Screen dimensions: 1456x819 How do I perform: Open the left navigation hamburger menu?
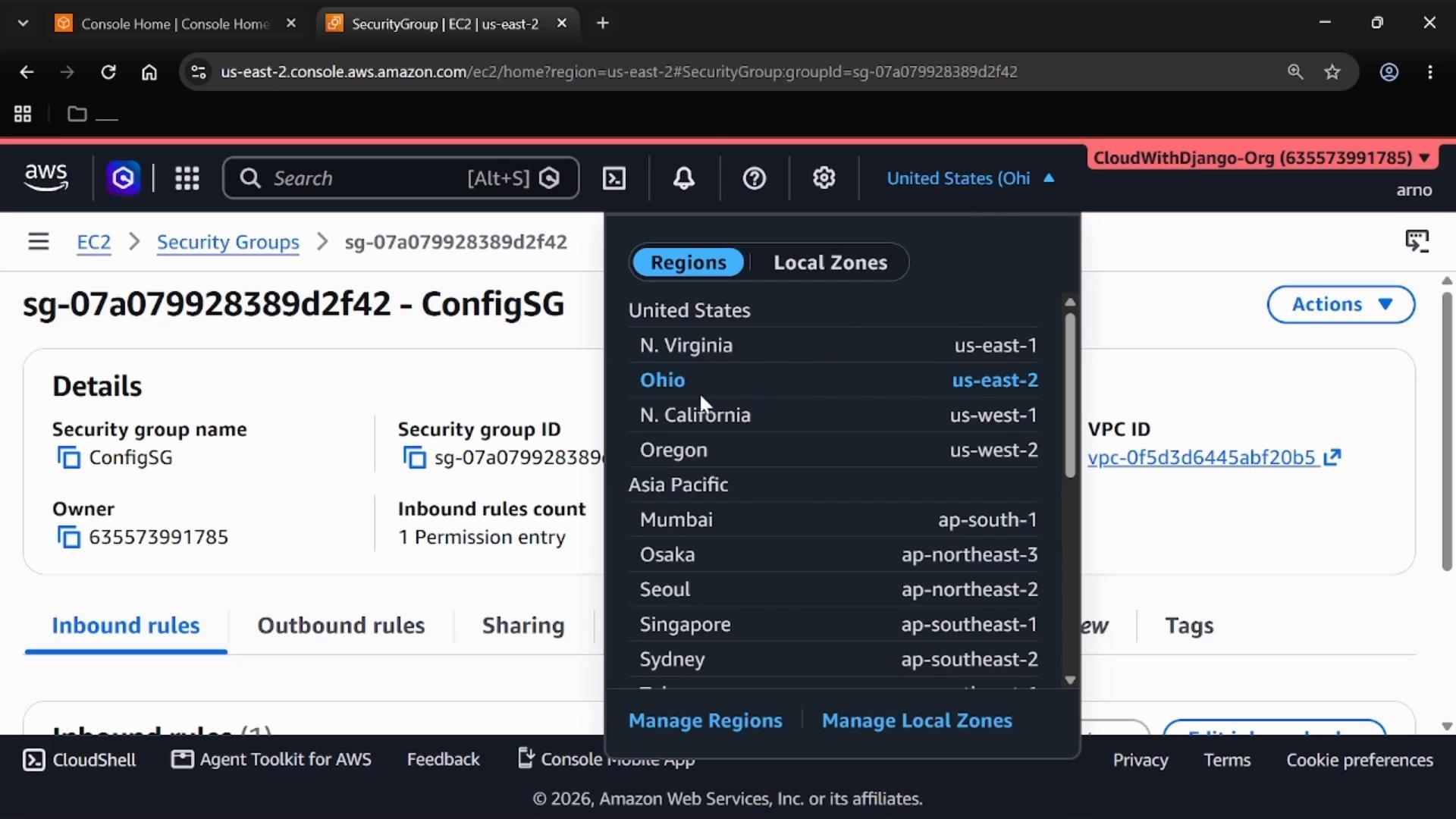coord(39,242)
